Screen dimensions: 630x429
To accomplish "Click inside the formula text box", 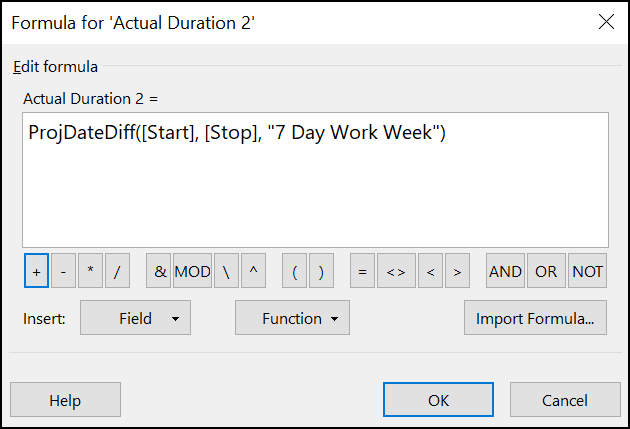I will click(x=315, y=180).
